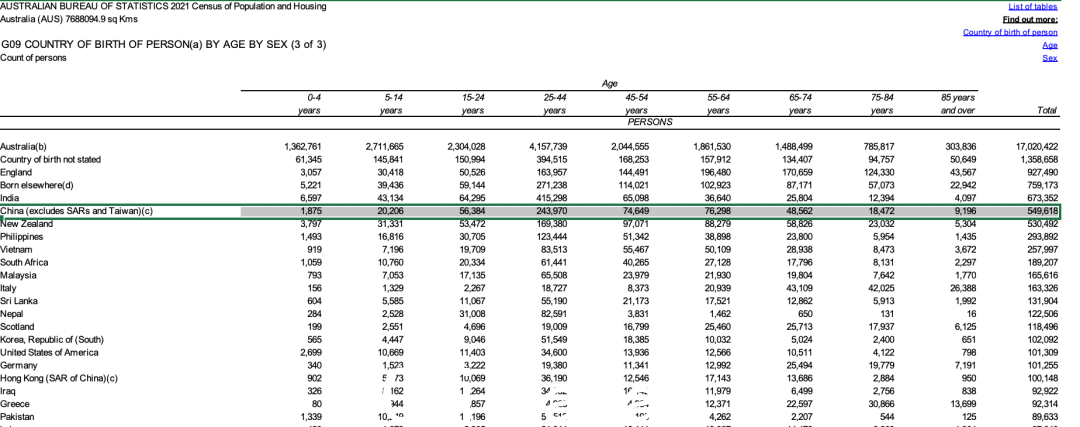Follow the Age link under Find out more

click(1050, 45)
